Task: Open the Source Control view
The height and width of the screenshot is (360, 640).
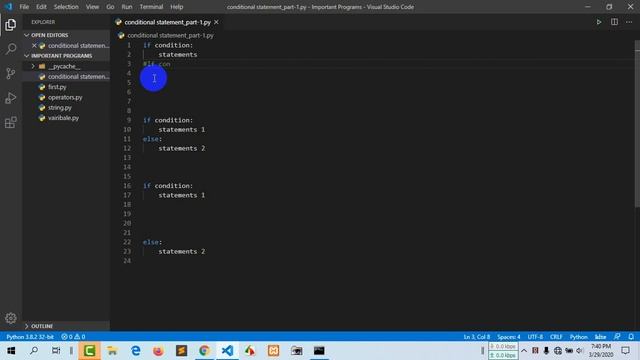Action: [x=11, y=73]
